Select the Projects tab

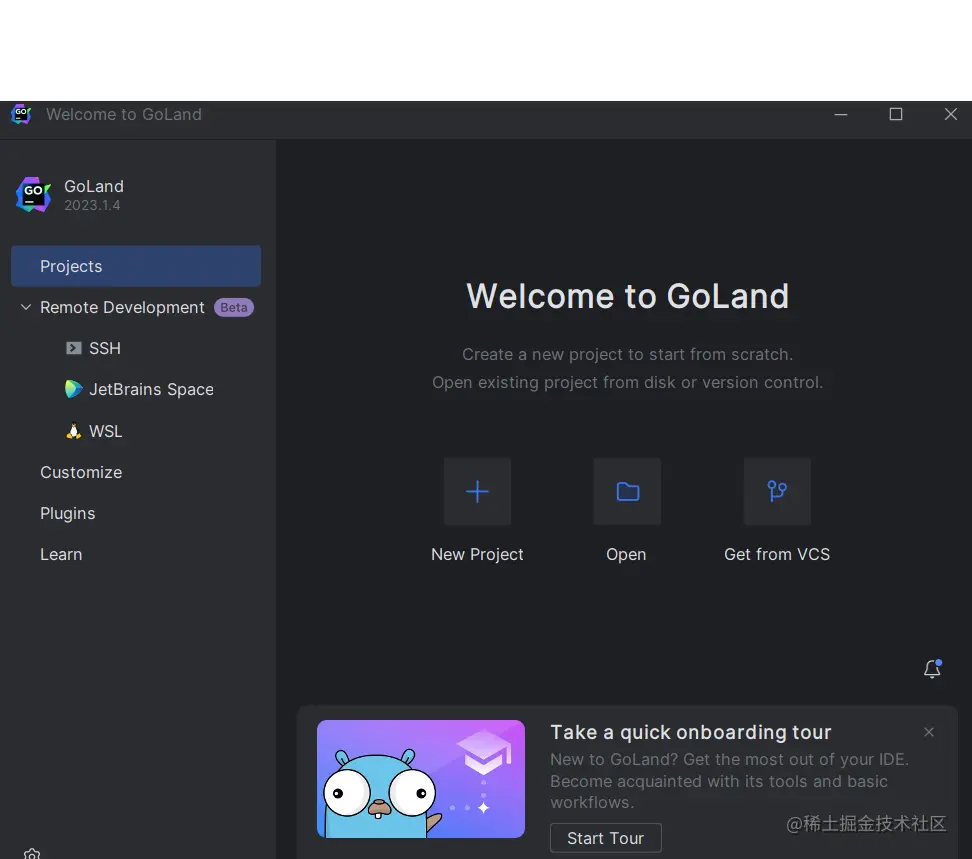click(x=136, y=266)
